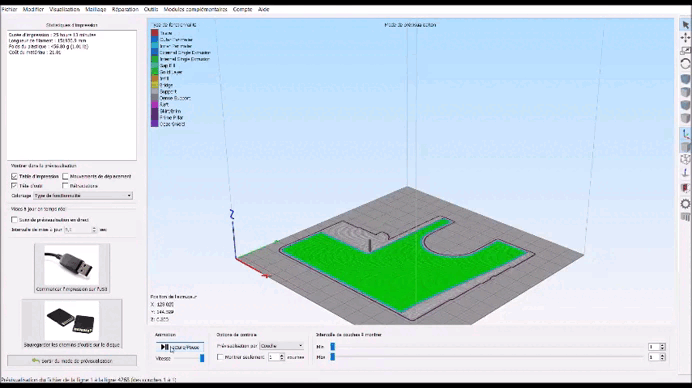Viewport: 692px width, 388px height.
Task: Open the Fichier menu
Action: pos(9,9)
